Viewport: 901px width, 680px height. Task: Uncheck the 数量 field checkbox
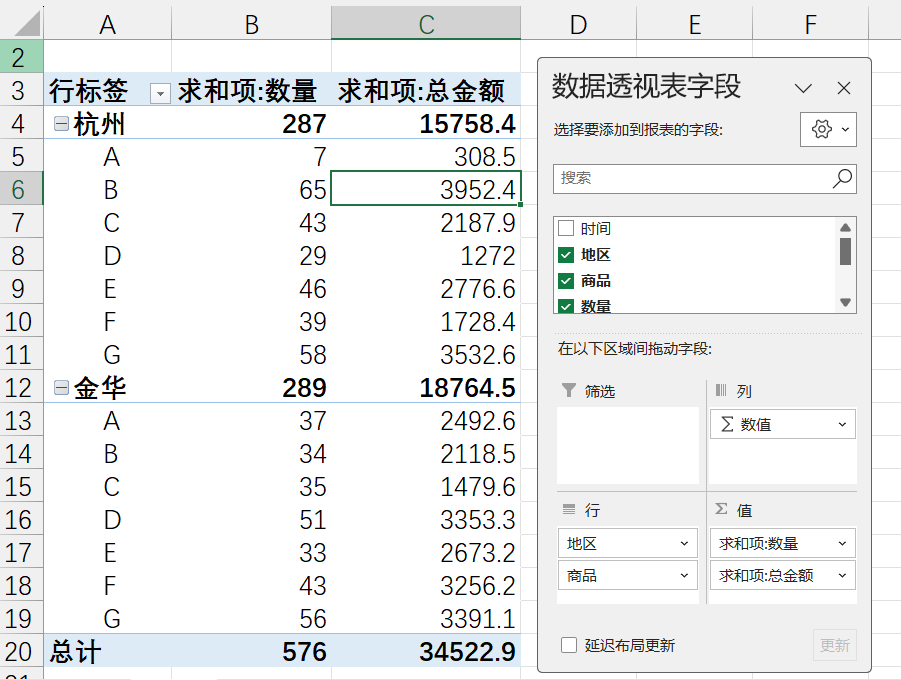point(566,306)
